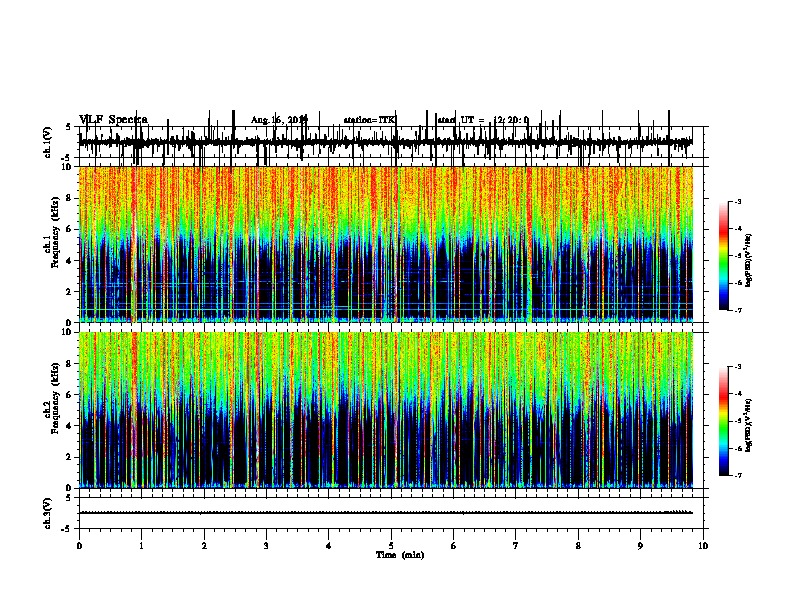This screenshot has width=792, height=612.
Task: Click the "-3" value on the ch.2 colorbar
Action: coord(738,367)
